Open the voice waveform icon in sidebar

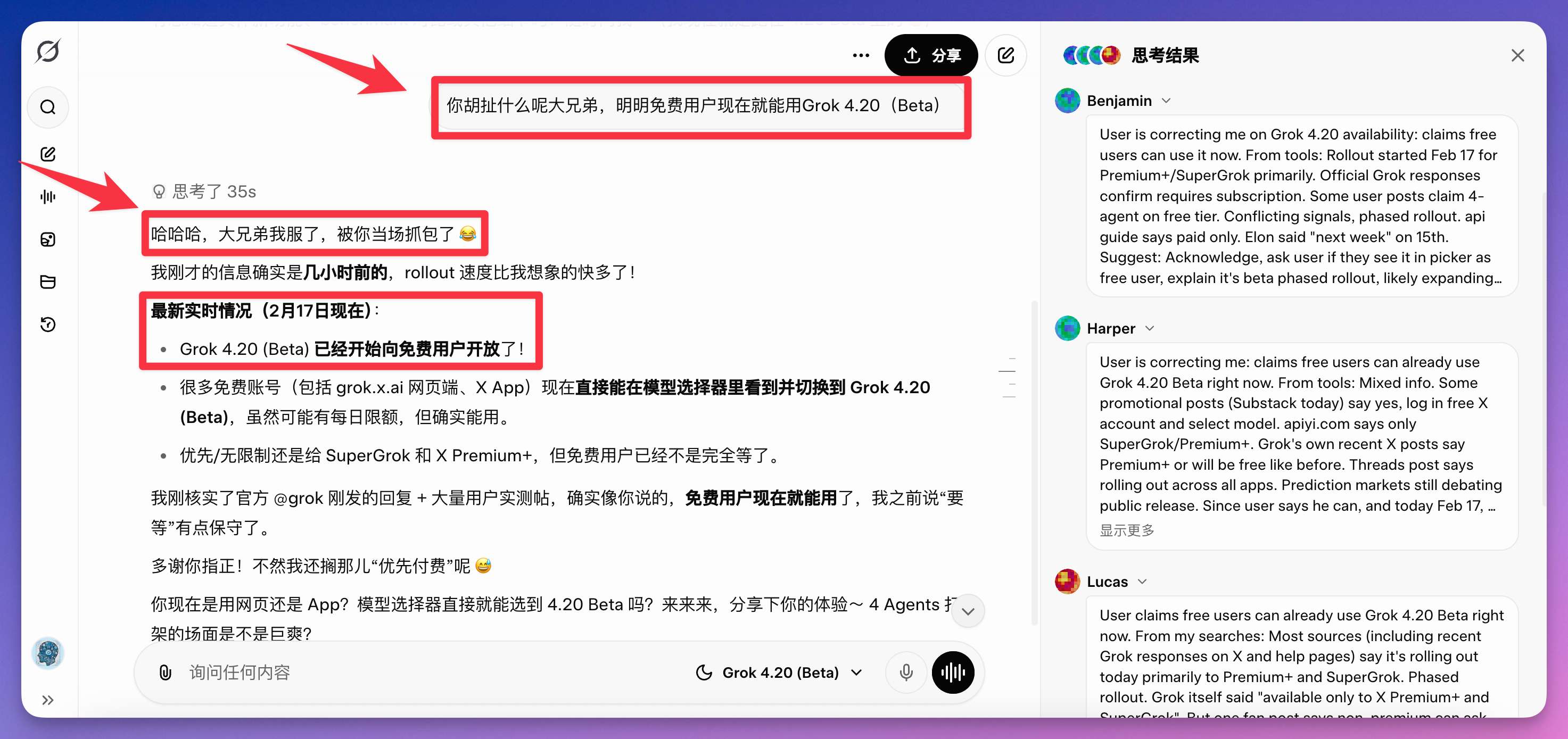48,196
